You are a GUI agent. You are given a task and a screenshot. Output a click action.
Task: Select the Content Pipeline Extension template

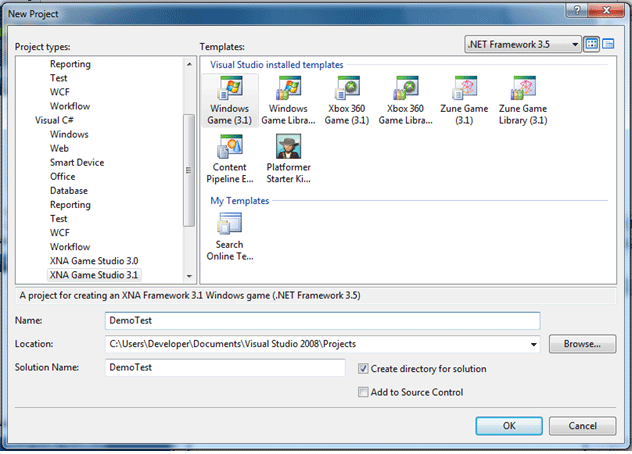[230, 159]
